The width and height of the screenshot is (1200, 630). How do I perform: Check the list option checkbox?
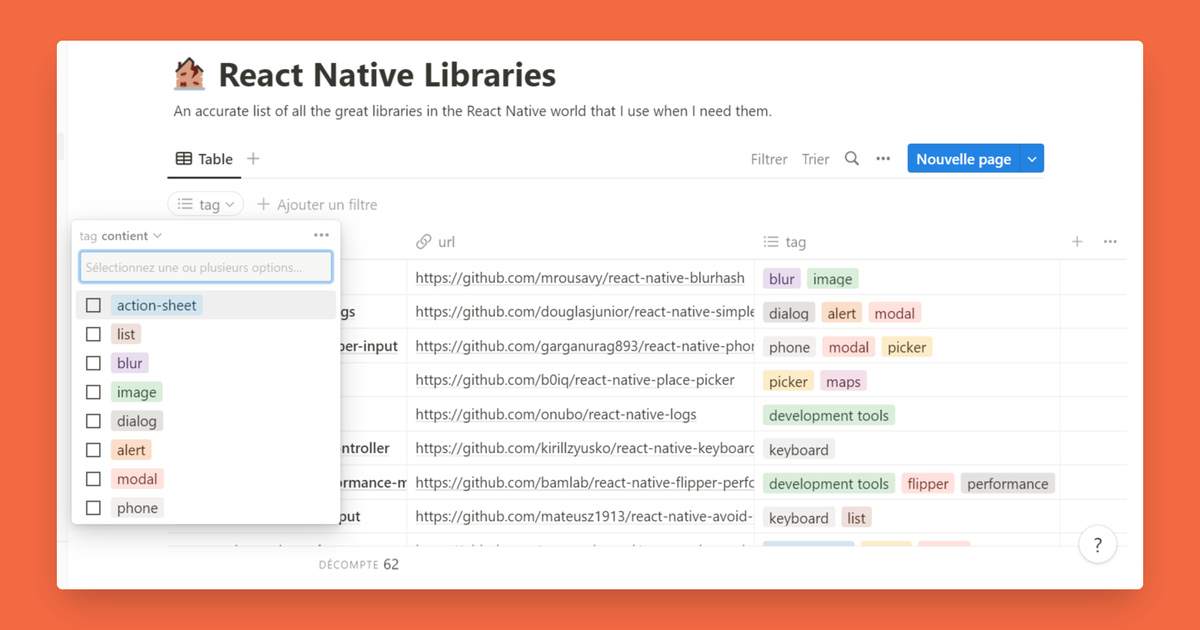(93, 334)
